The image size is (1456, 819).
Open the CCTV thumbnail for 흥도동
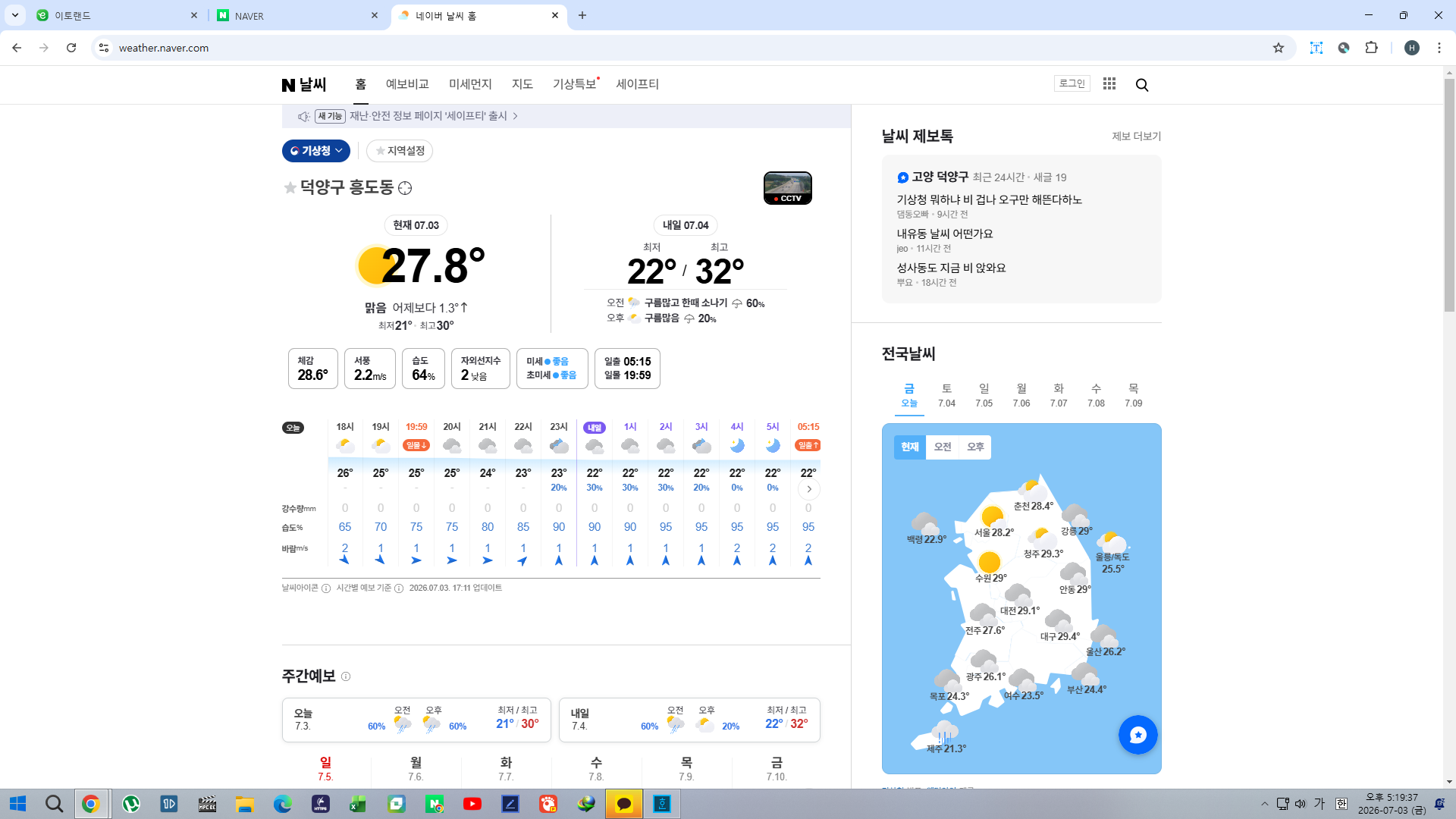pyautogui.click(x=787, y=188)
